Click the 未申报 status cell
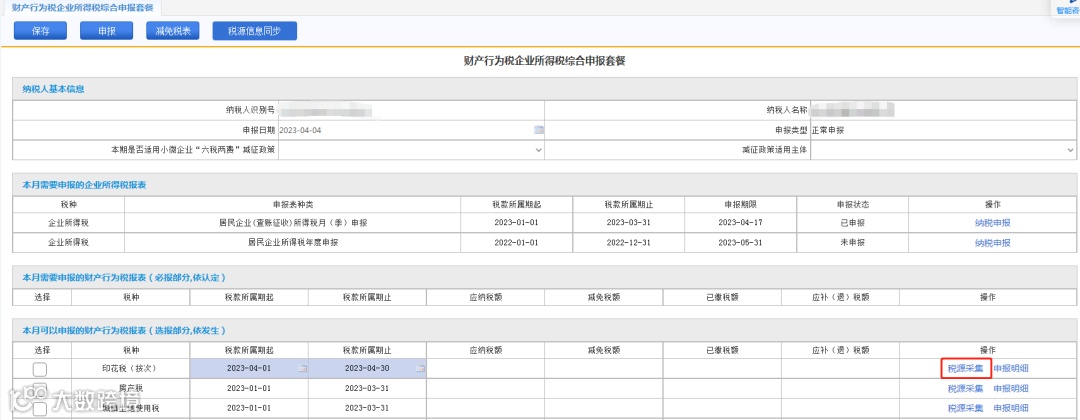The image size is (1080, 420). point(852,243)
